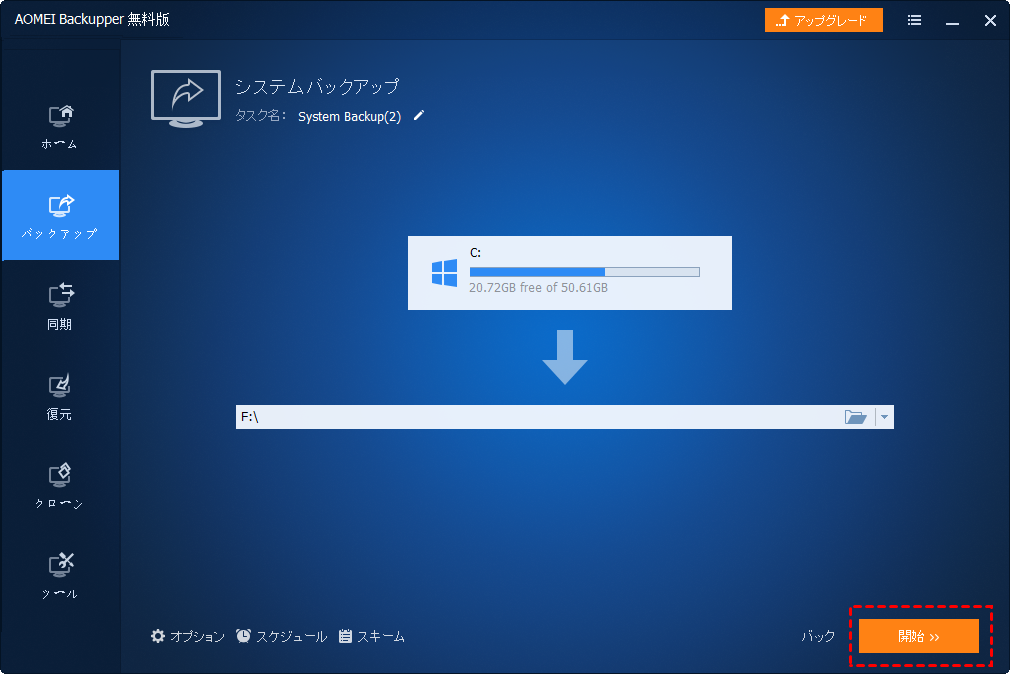The height and width of the screenshot is (674, 1010).
Task: Click the F:\ destination path field
Action: (x=538, y=417)
